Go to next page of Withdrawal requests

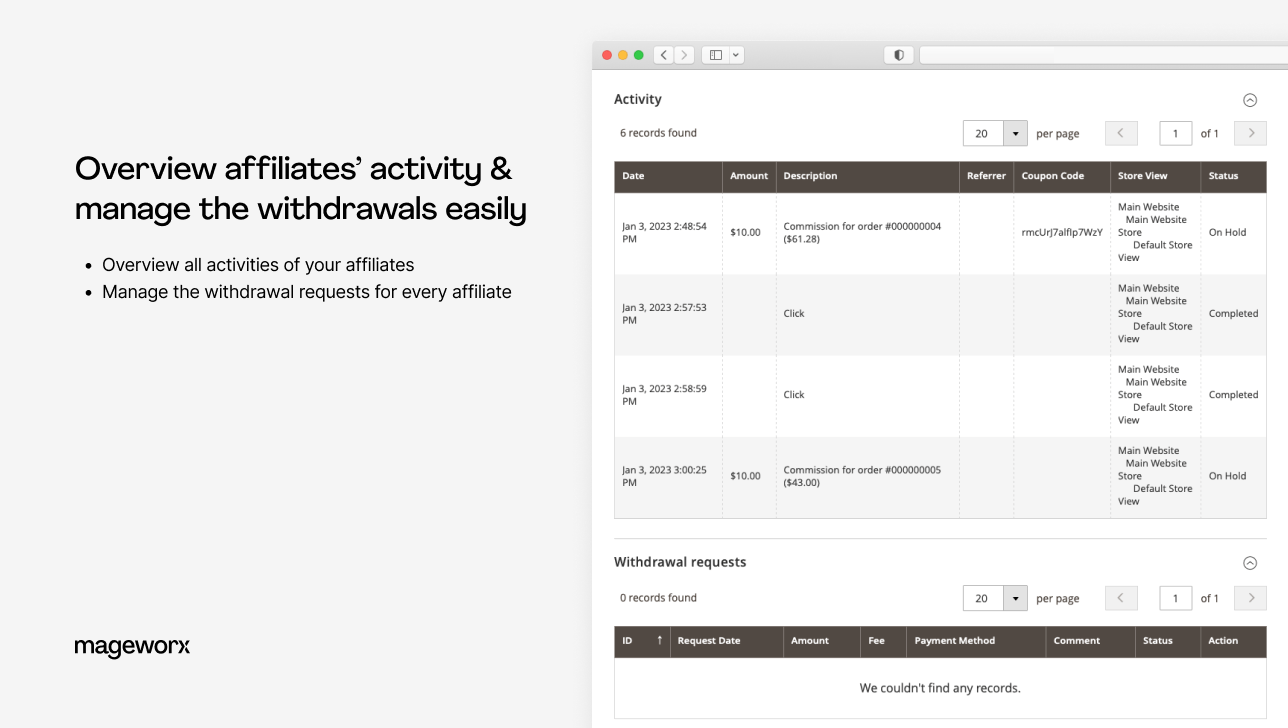click(1251, 598)
